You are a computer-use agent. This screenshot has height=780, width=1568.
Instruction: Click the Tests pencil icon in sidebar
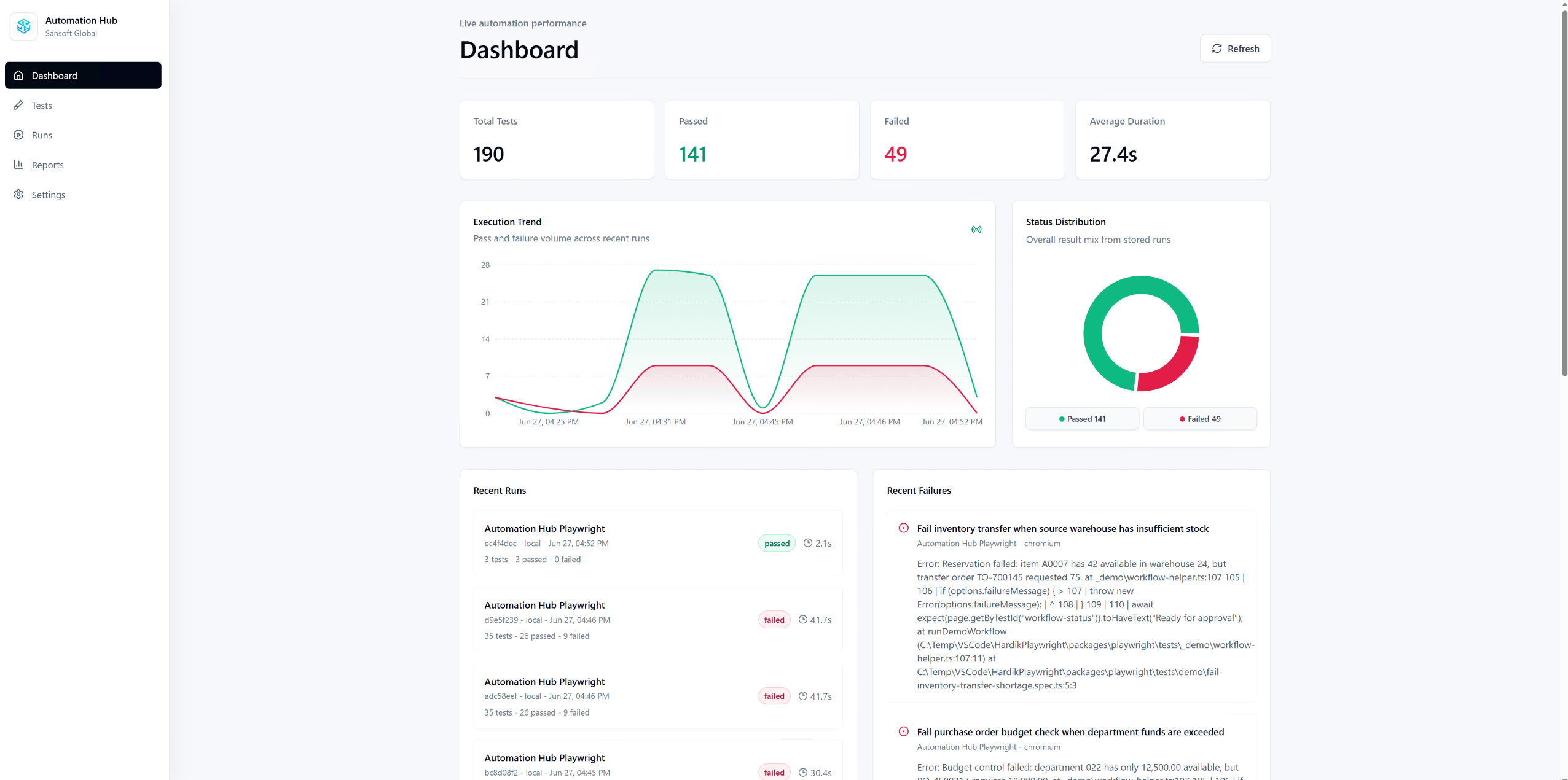(18, 105)
